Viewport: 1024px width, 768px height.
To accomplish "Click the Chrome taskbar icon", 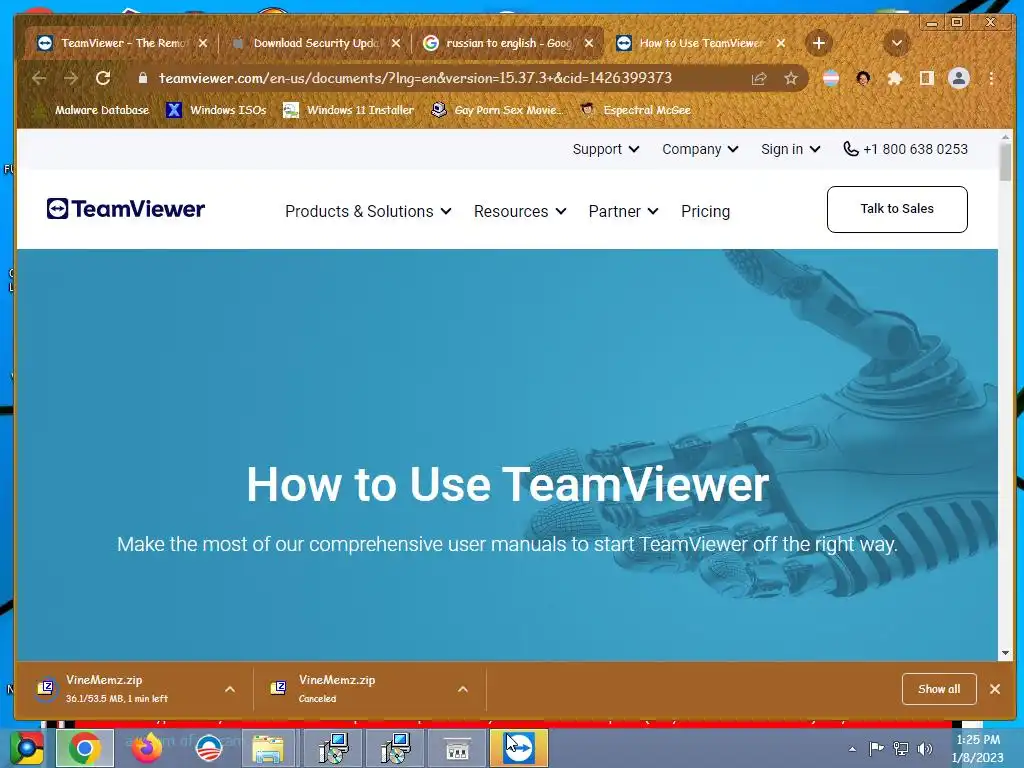I will [x=84, y=748].
